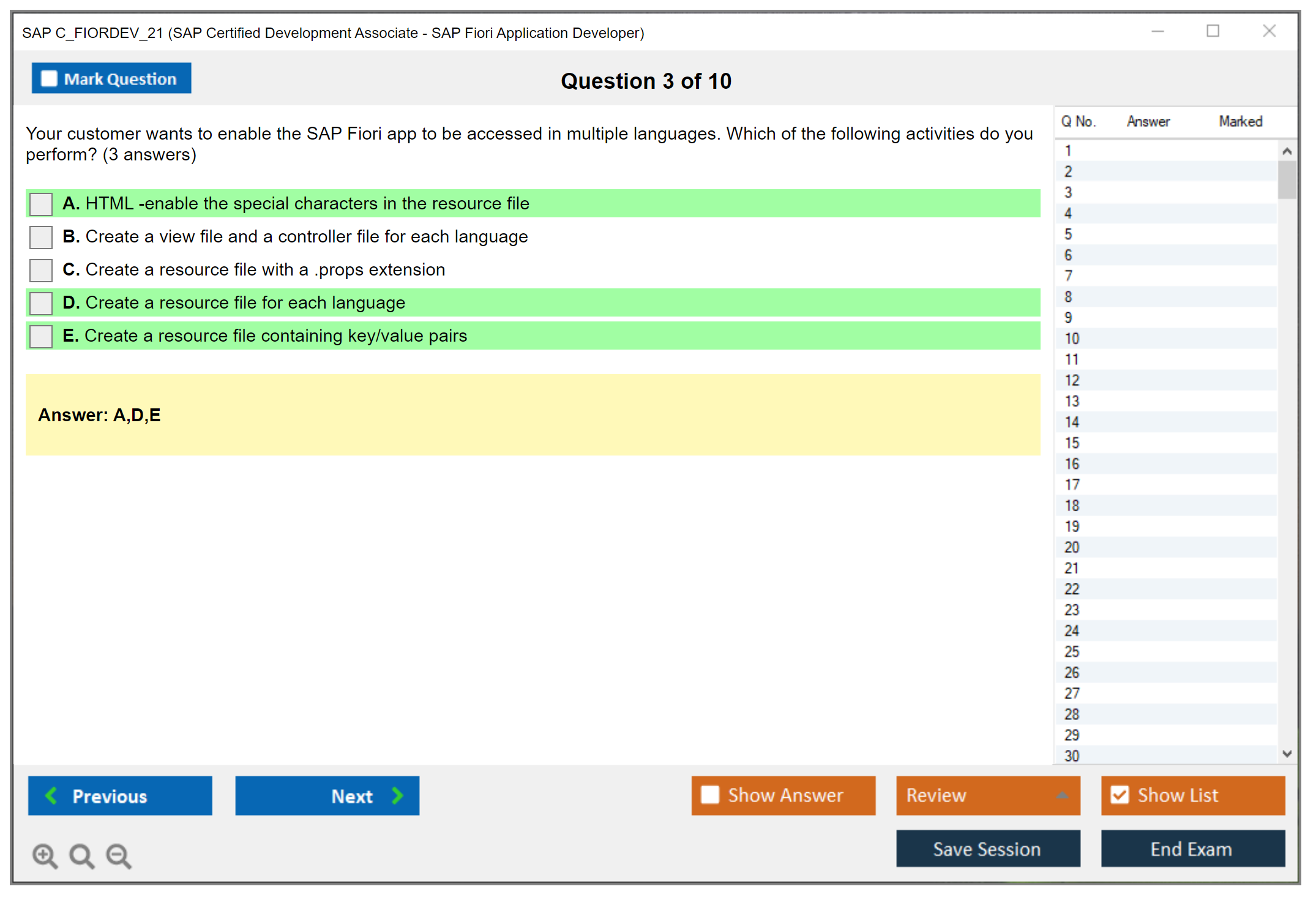The width and height of the screenshot is (1316, 900).
Task: Select question 5 in the list
Action: 1068,234
